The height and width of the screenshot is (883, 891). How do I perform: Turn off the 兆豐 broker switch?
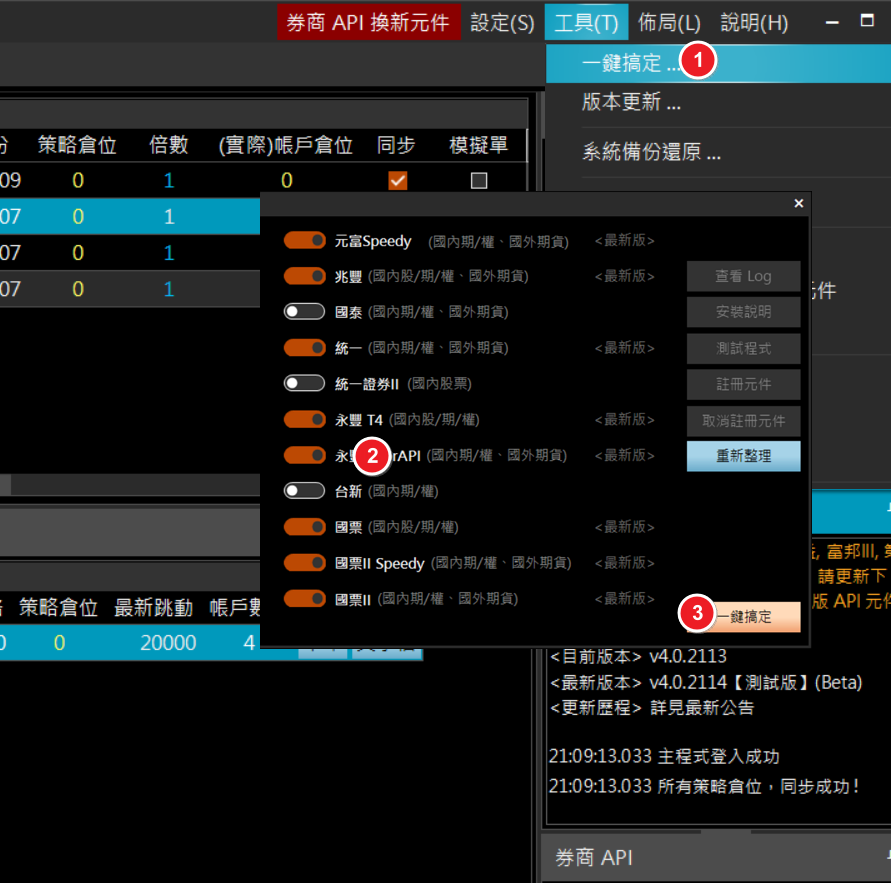pyautogui.click(x=305, y=276)
